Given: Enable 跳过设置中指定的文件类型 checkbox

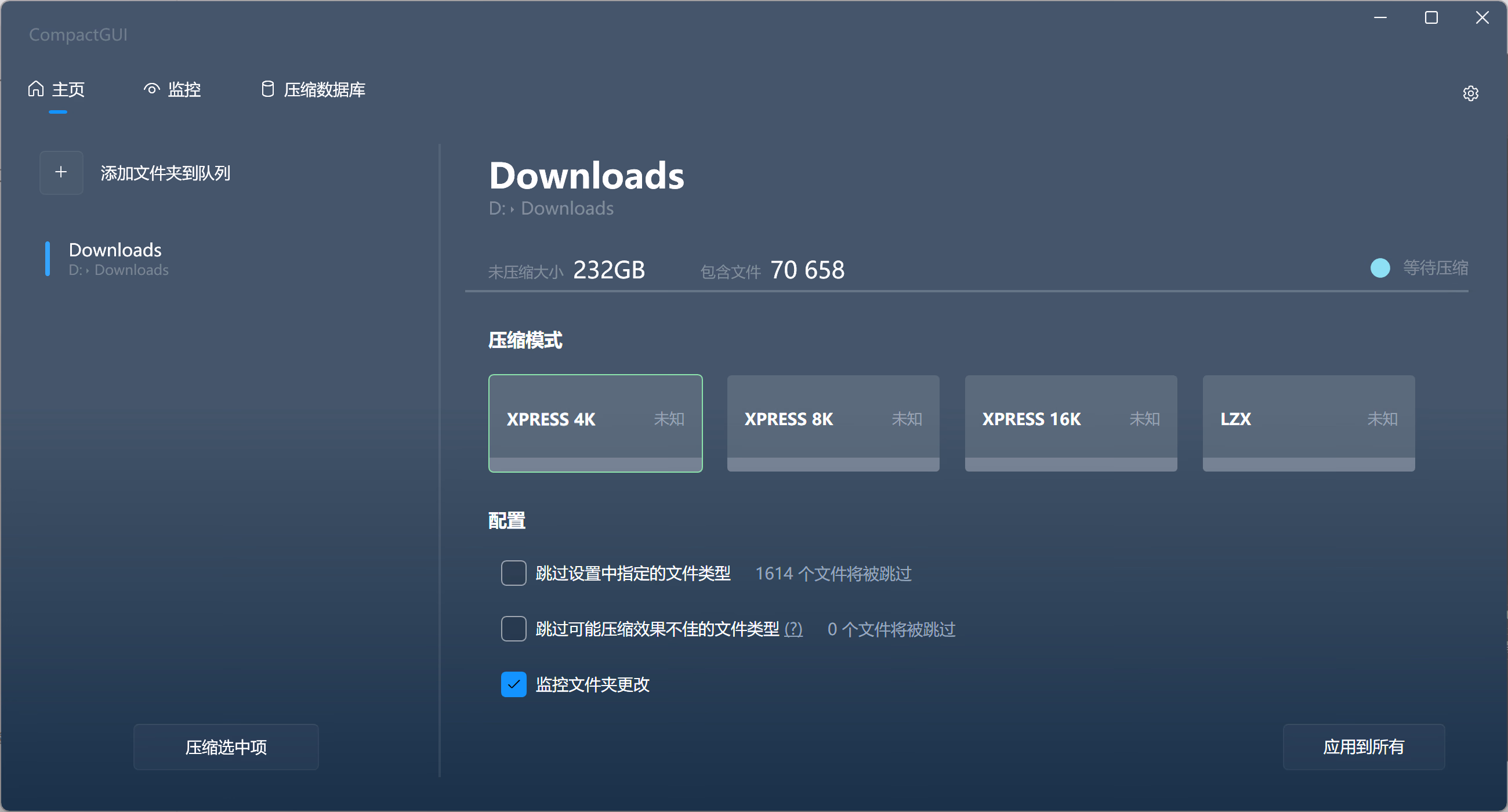Looking at the screenshot, I should click(513, 573).
